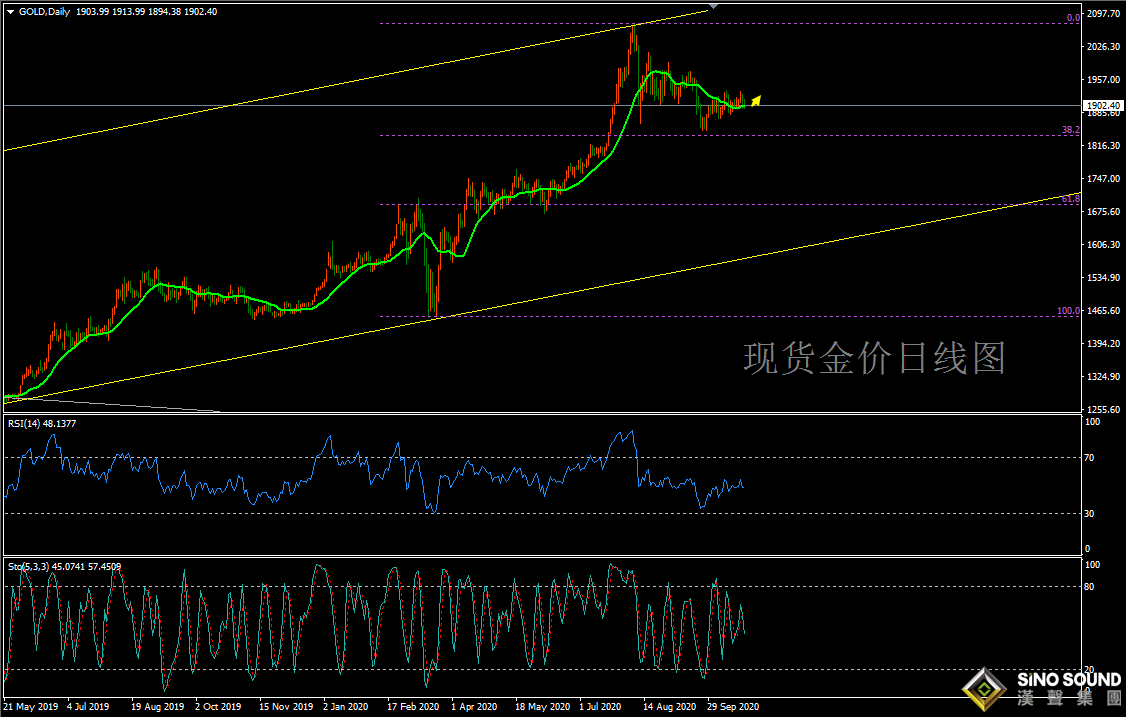Click the yellow arrow near current price
Viewport: 1126px width, 717px height.
point(756,100)
